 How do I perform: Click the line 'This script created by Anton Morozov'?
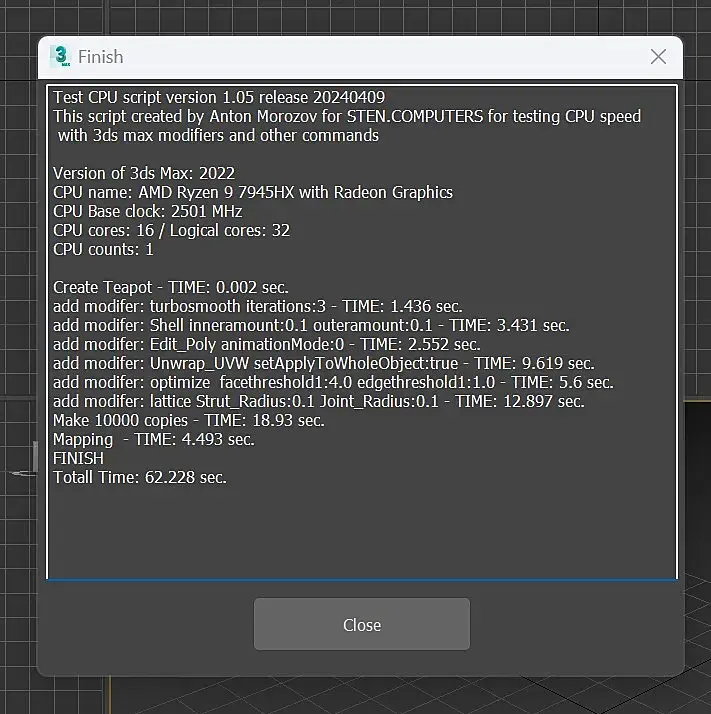tap(347, 116)
